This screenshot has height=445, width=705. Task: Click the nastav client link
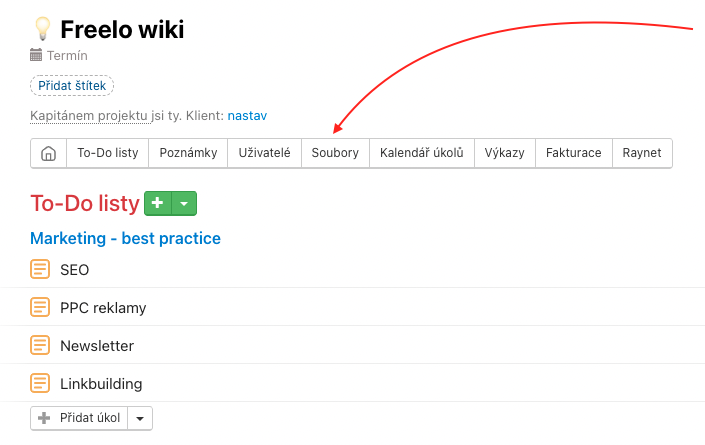click(247, 116)
